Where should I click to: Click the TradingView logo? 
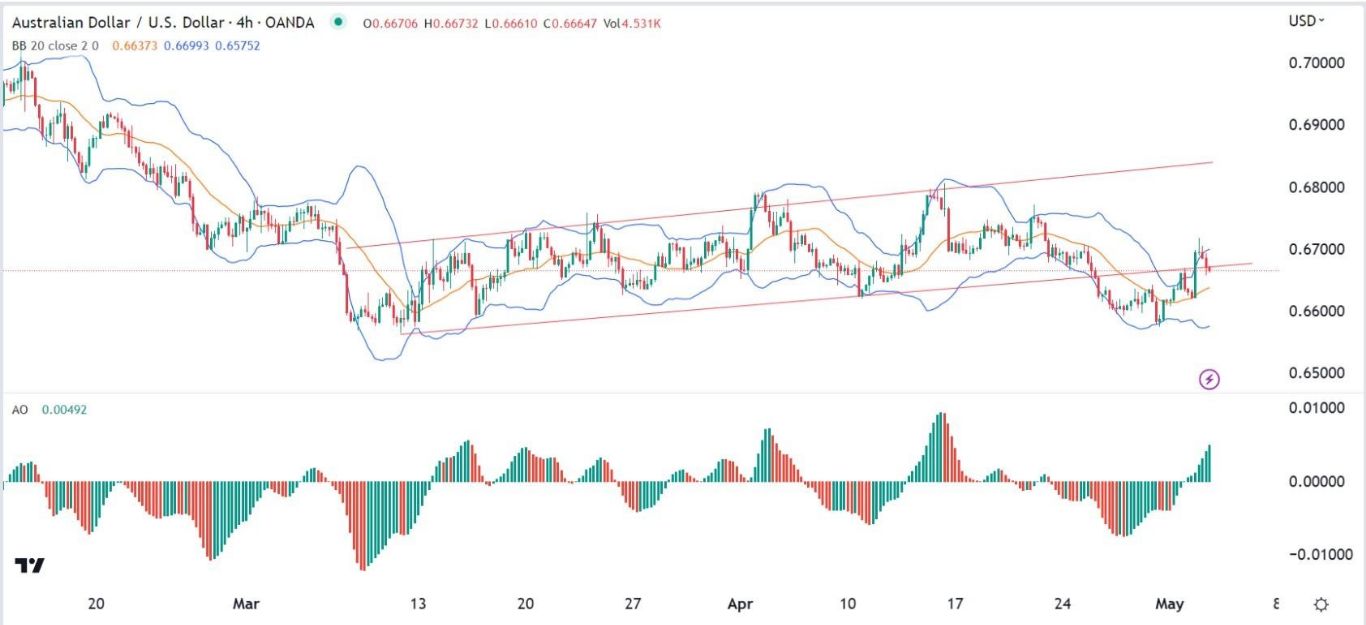coord(30,566)
